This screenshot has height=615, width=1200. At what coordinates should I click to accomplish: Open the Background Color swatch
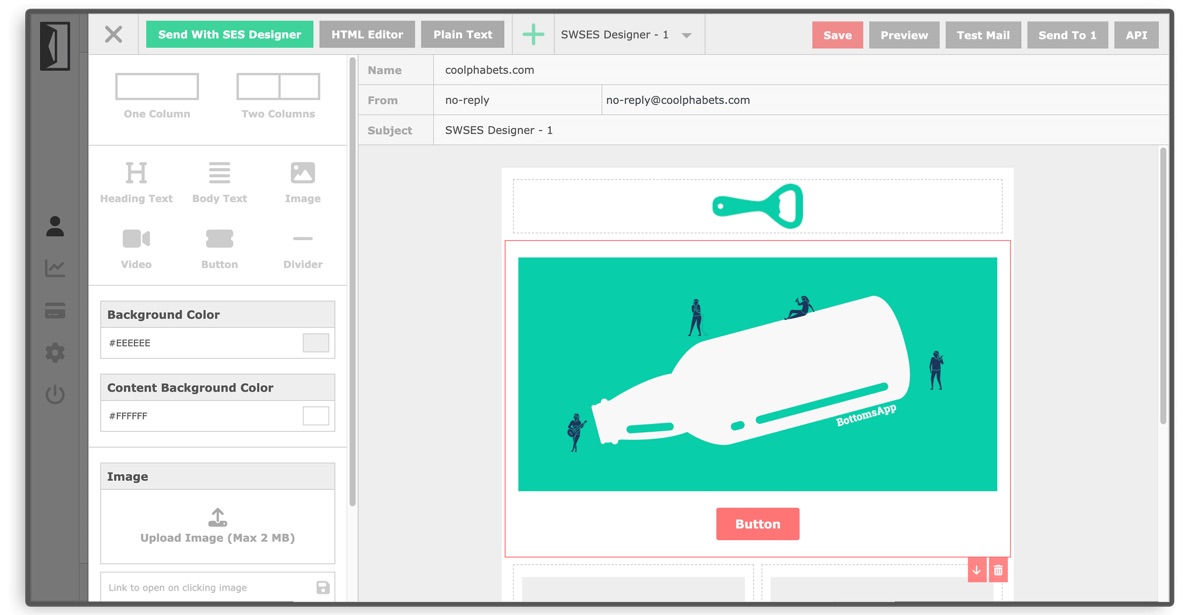coord(316,343)
